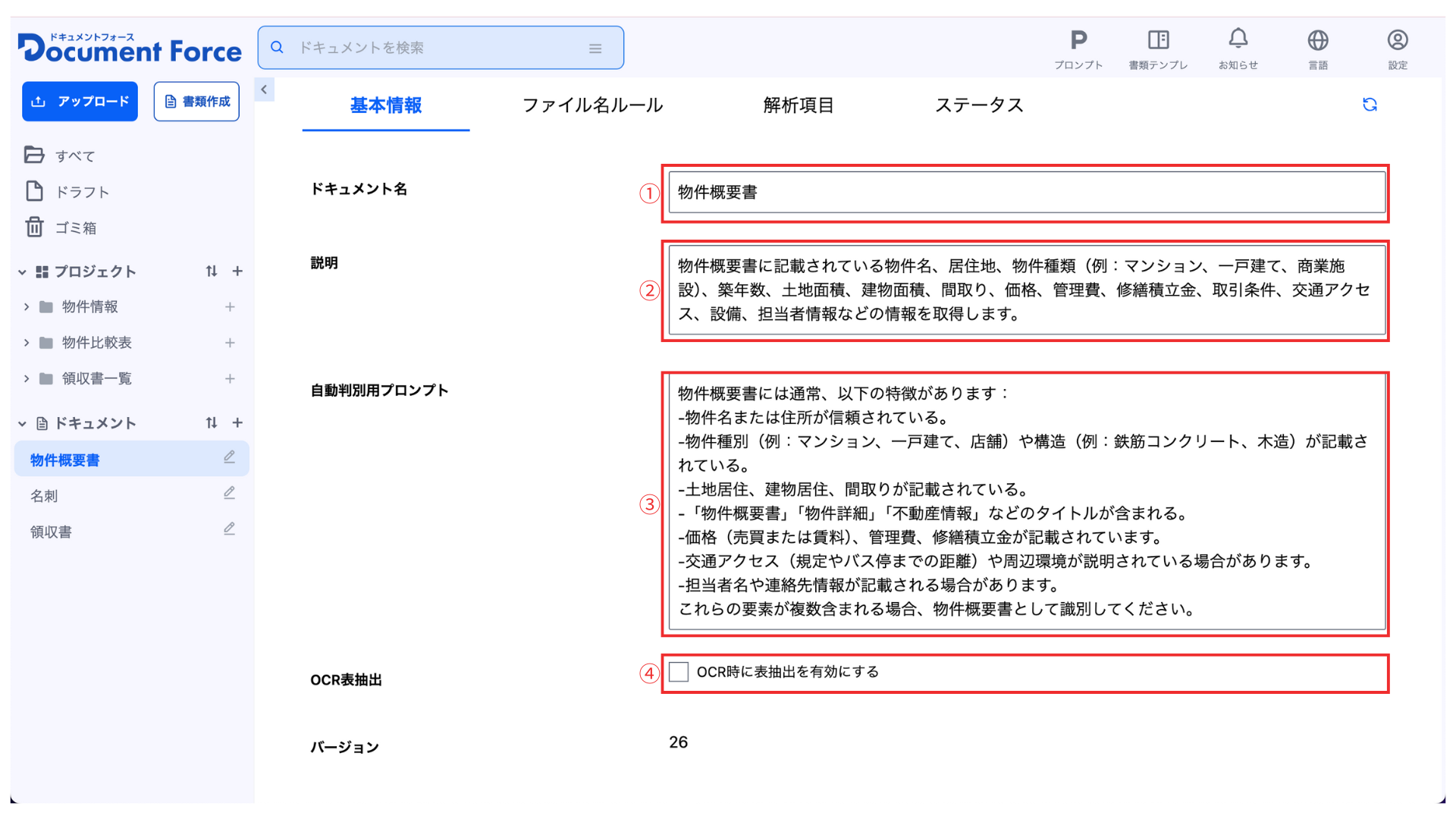
Task: Click the refresh icon beside the tabs
Action: click(1370, 105)
